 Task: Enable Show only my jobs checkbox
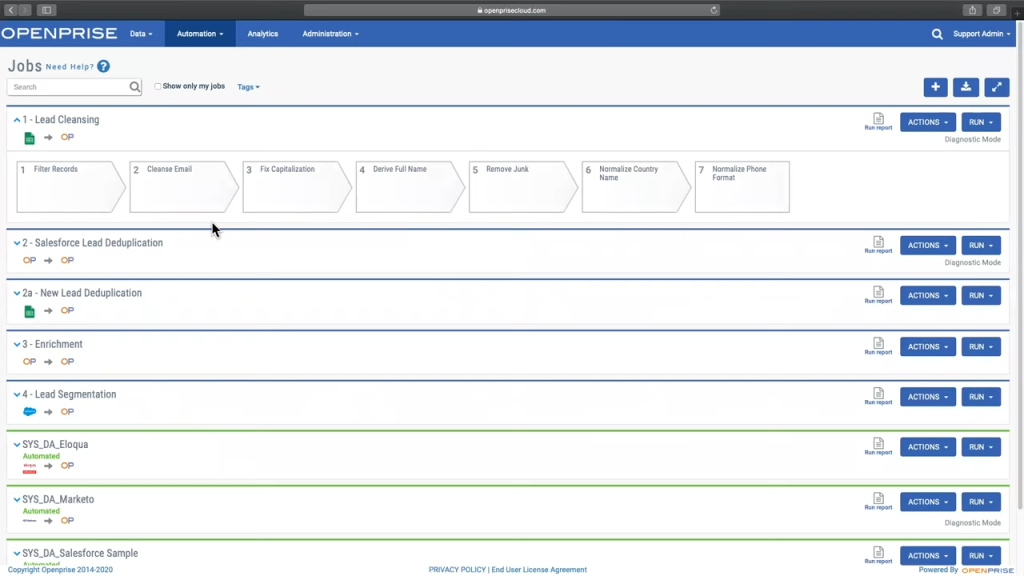tap(158, 87)
